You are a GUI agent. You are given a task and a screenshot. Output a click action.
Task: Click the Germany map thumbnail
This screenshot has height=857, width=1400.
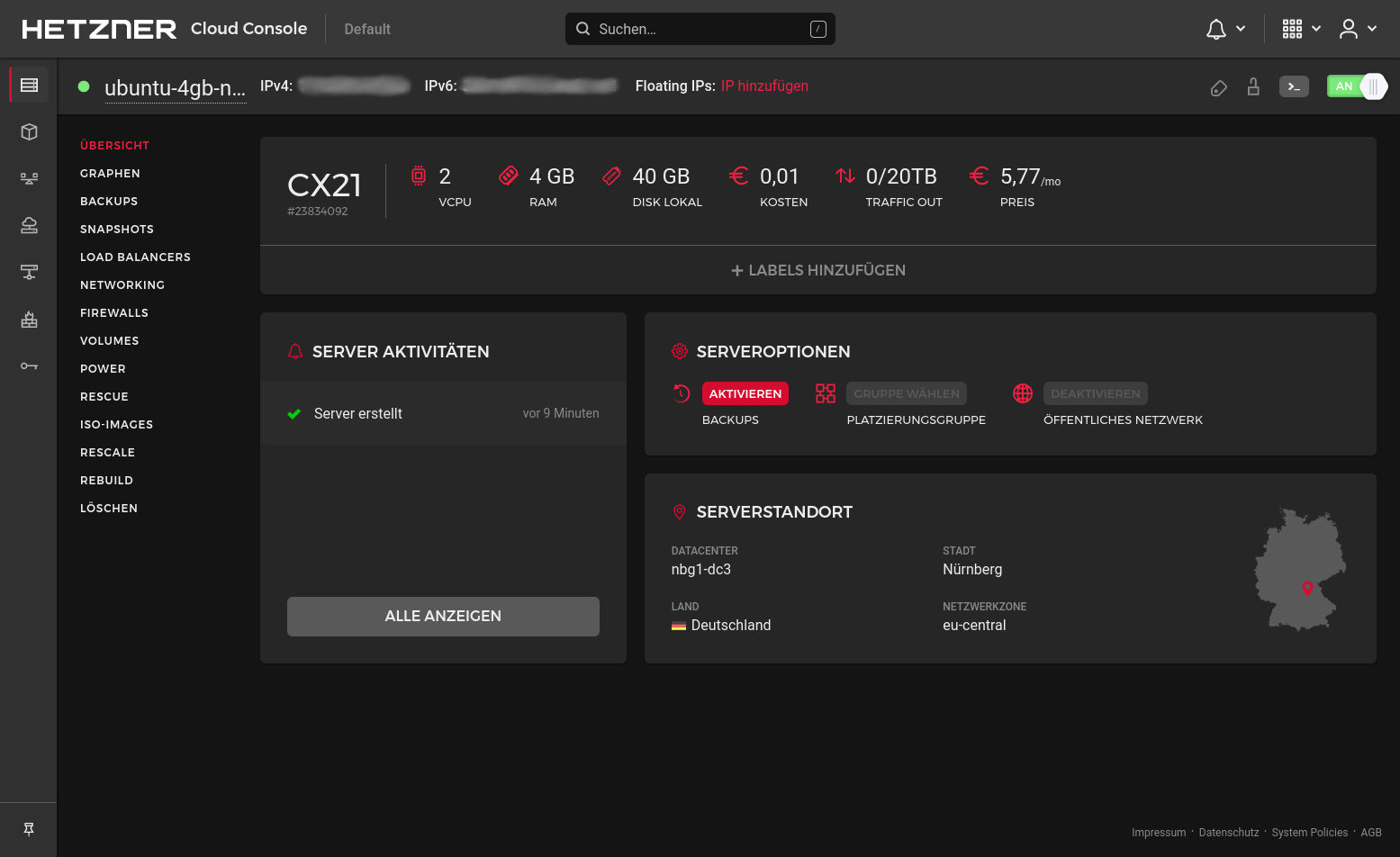click(1300, 570)
